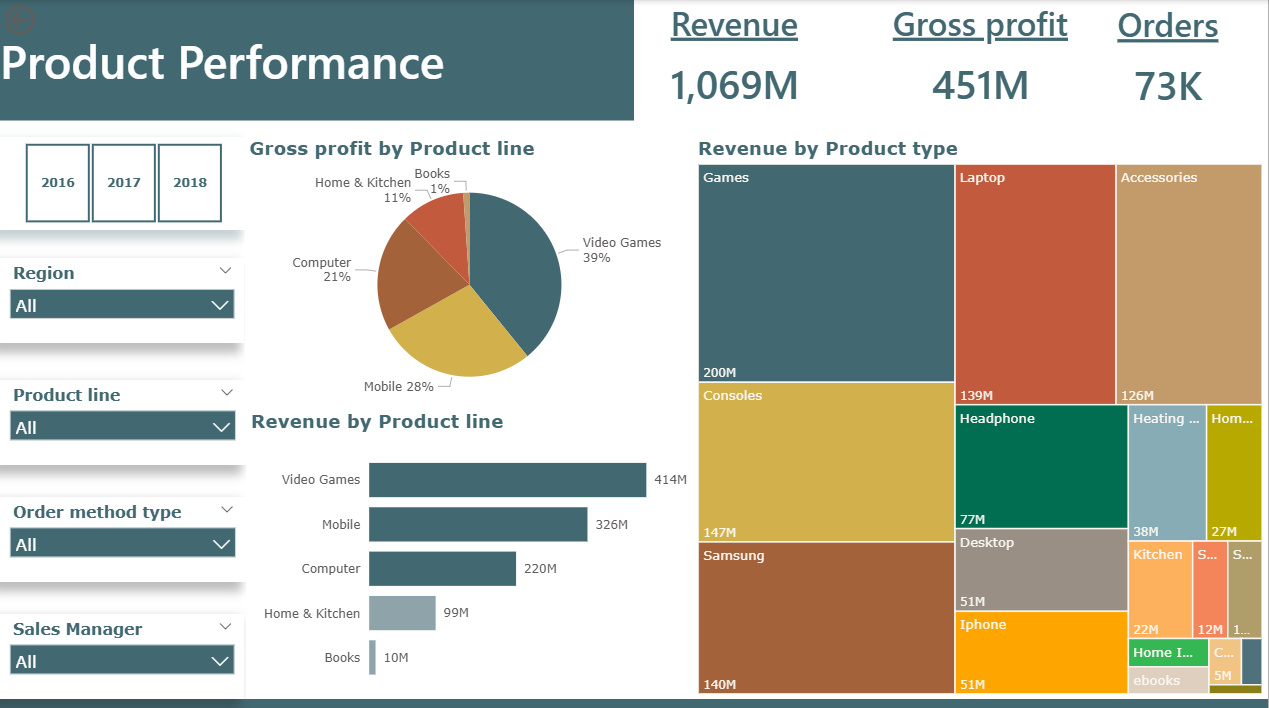Open the Gross profit heading link

(x=980, y=25)
